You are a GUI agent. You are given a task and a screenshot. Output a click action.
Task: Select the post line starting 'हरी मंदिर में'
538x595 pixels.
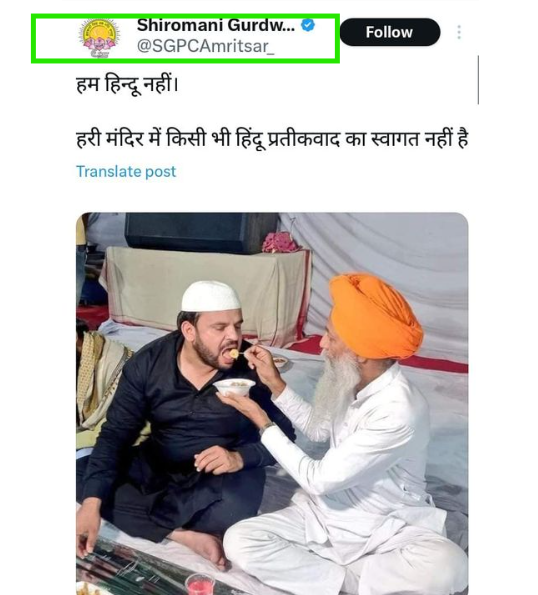coord(272,138)
